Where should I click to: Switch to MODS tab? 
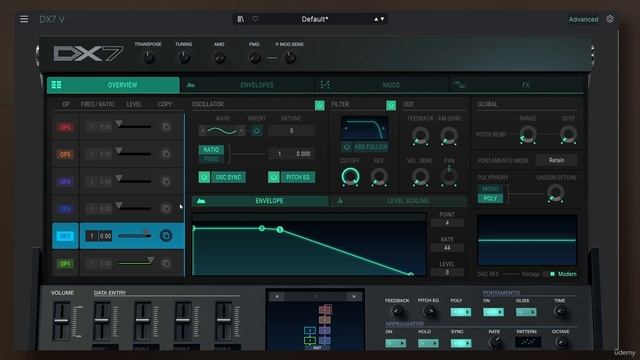pyautogui.click(x=382, y=85)
